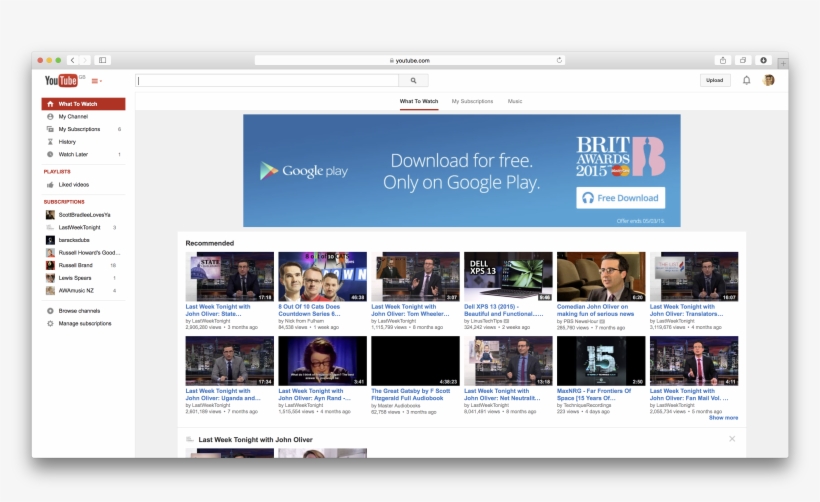Click The Great Gatsby title link
The image size is (820, 502).
411,394
